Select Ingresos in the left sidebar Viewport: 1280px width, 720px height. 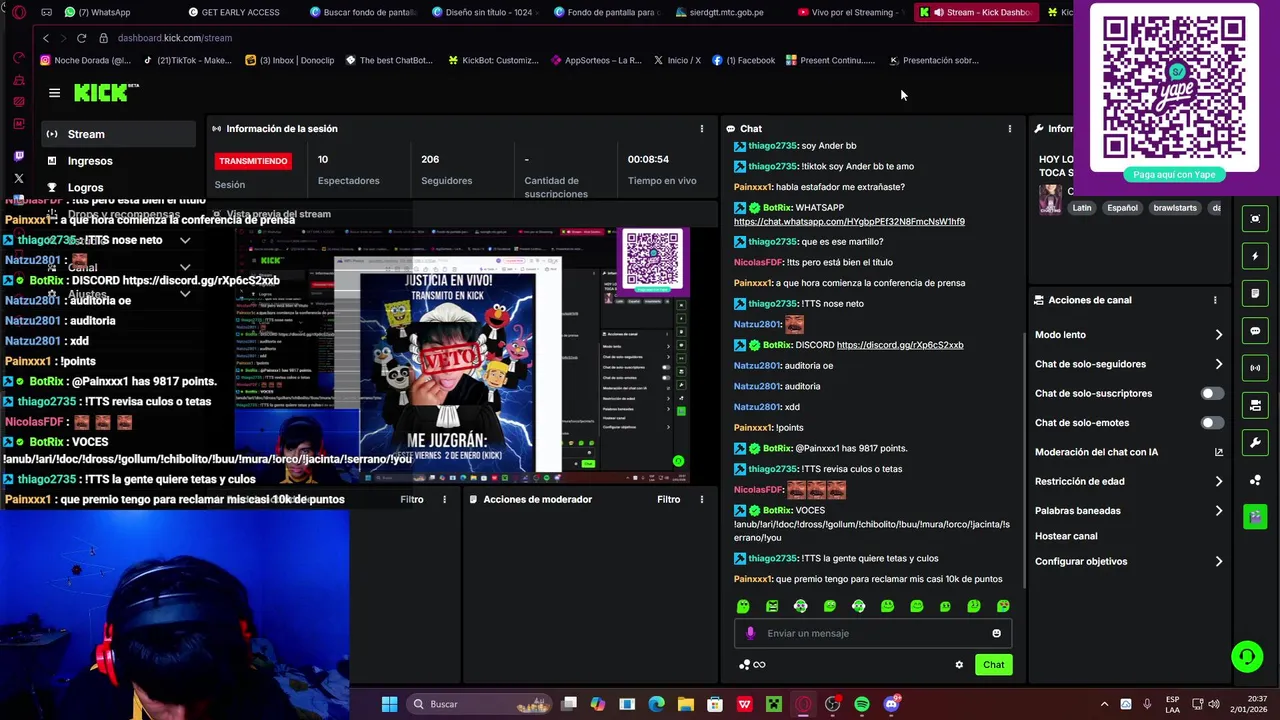point(118,161)
